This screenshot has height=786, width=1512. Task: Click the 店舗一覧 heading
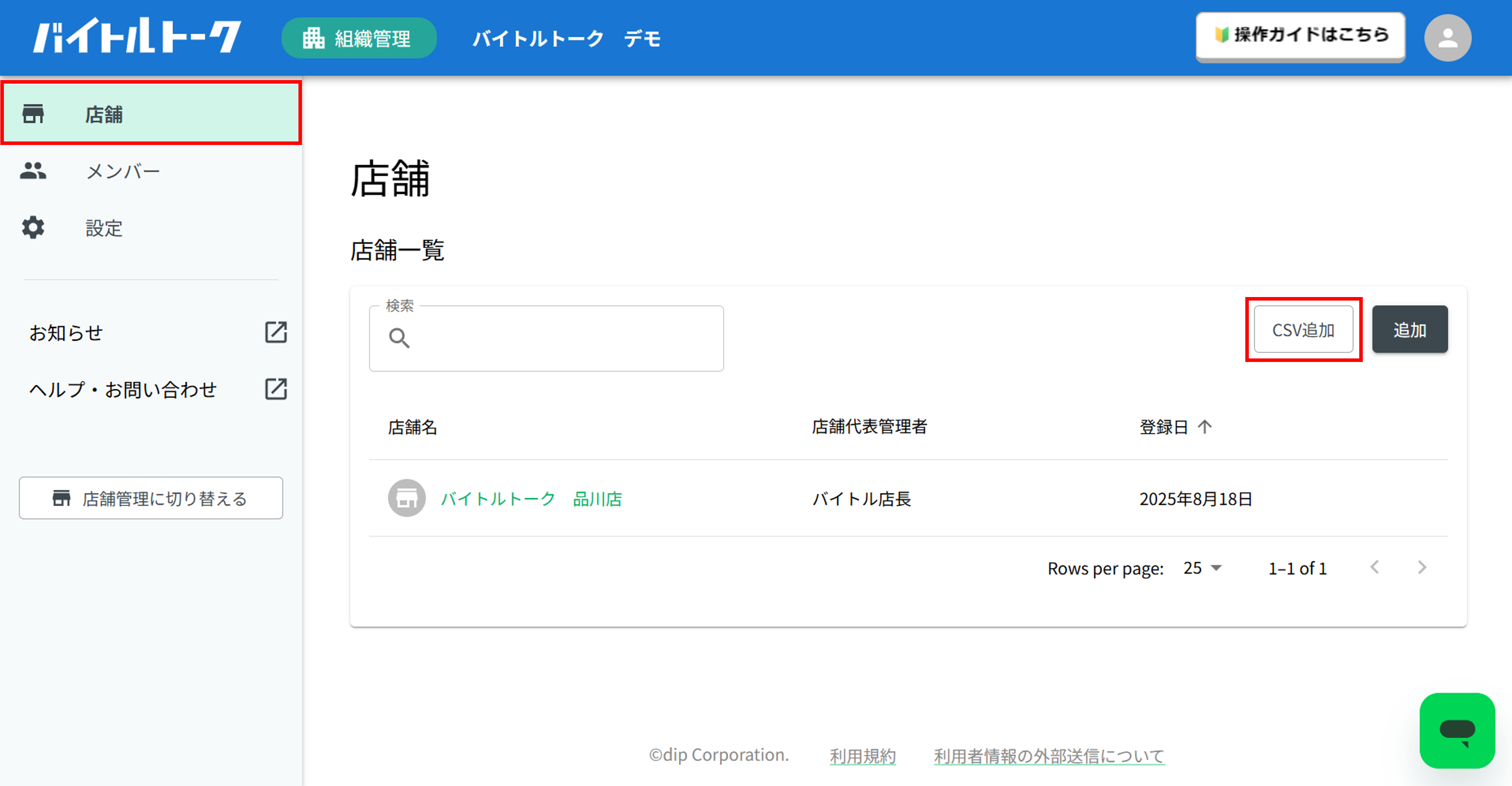[x=397, y=250]
